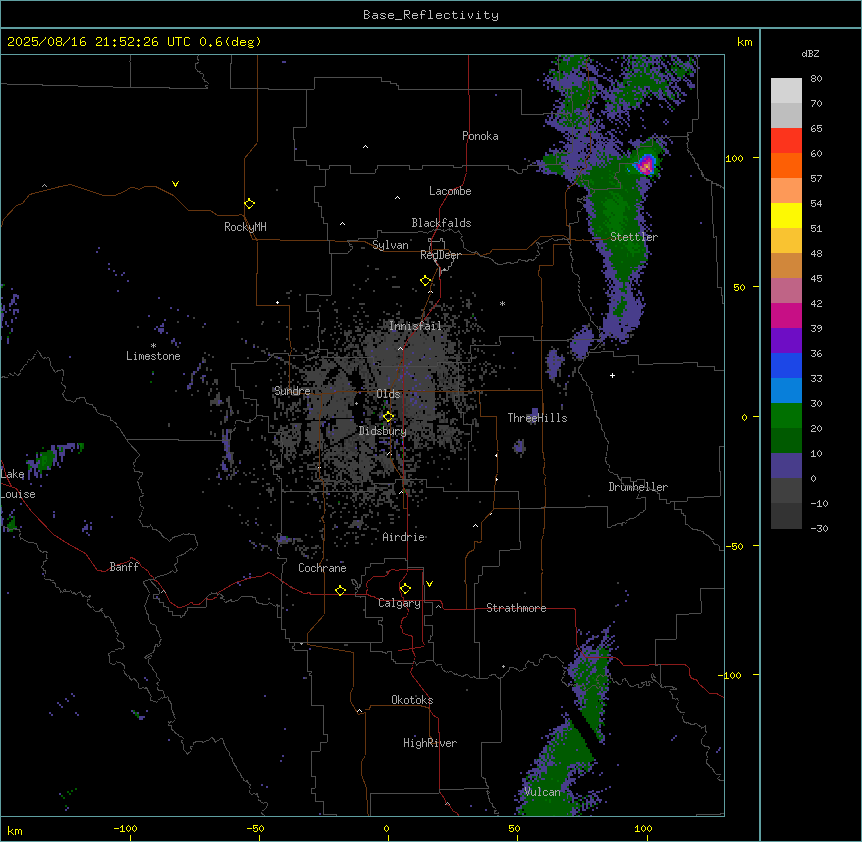862x842 pixels.
Task: Click the Airdrie label
Action: coord(404,537)
